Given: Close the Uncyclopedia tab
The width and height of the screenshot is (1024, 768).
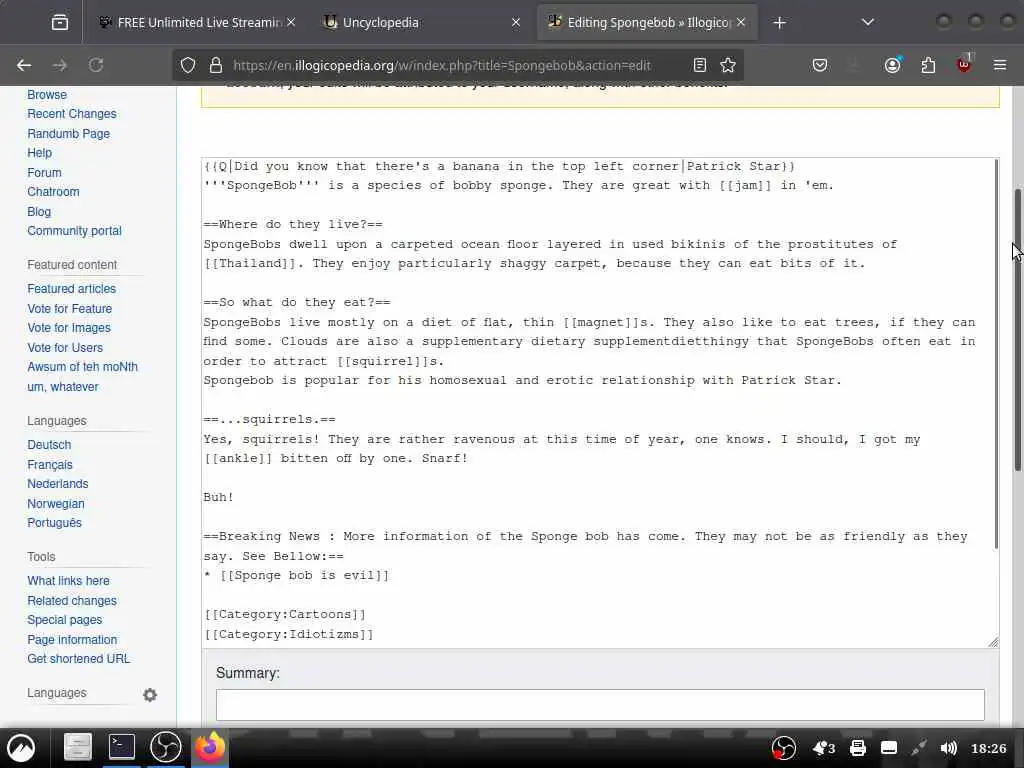Looking at the screenshot, I should click(516, 23).
